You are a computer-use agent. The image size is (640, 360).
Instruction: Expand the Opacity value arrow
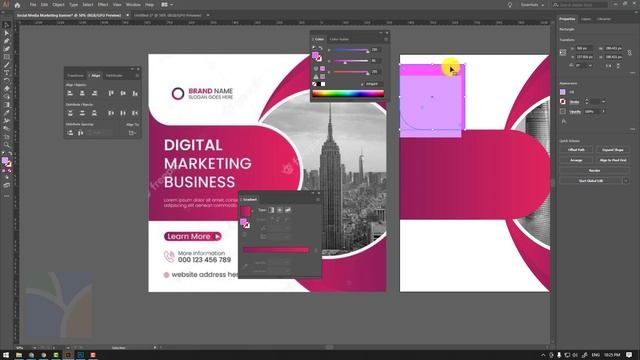(603, 111)
